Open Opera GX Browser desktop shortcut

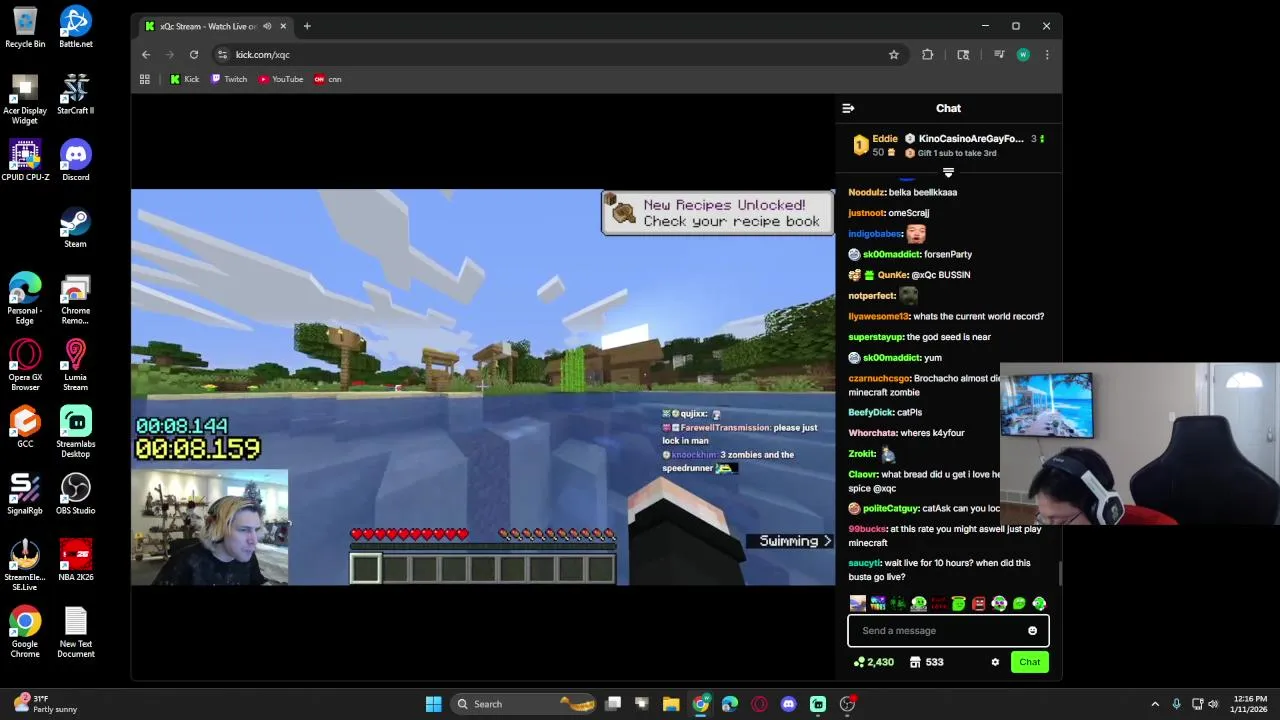pos(25,365)
